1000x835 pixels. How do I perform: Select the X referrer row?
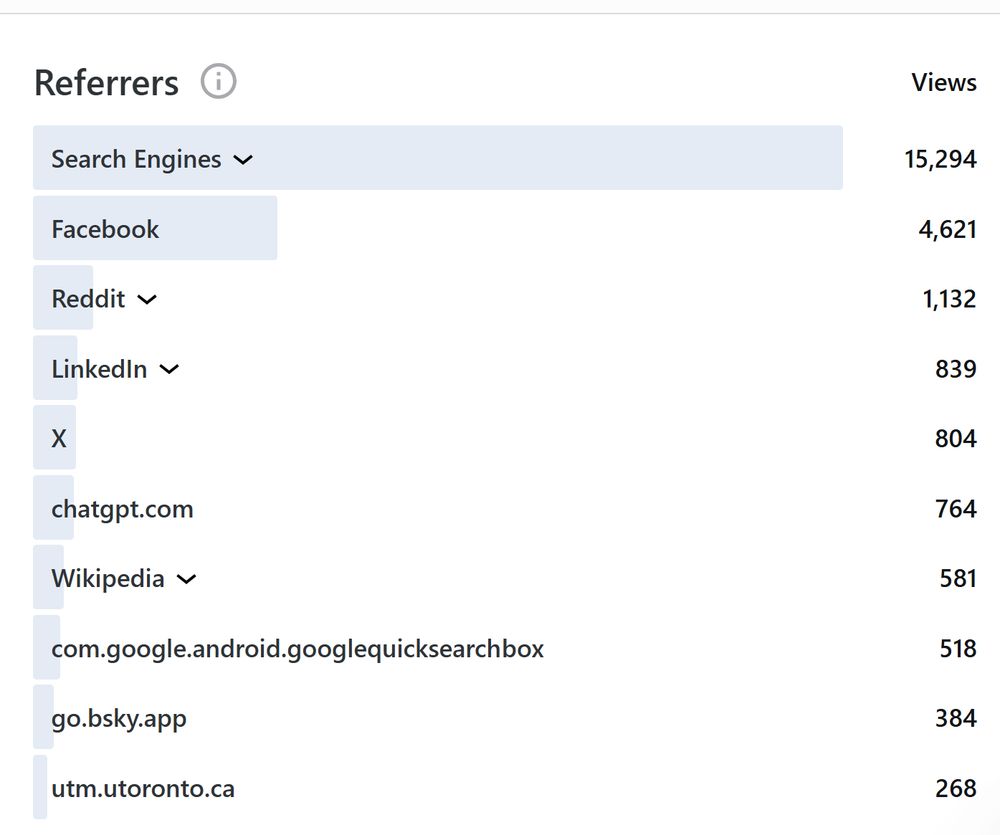(59, 439)
